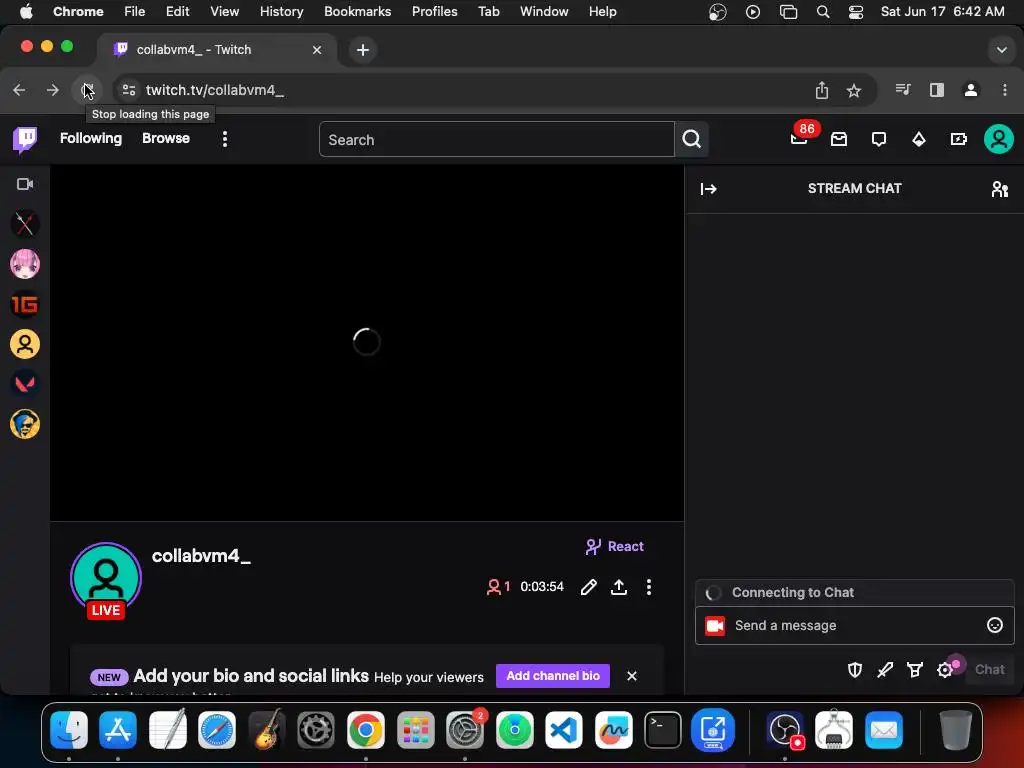
Task: Click the Add channel bio button
Action: click(553, 676)
